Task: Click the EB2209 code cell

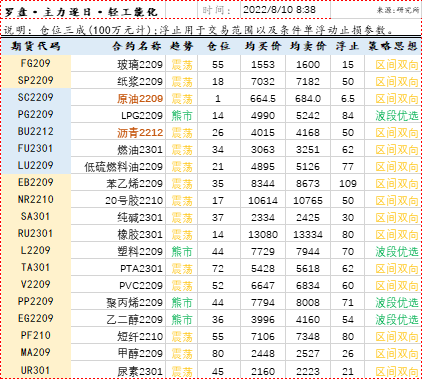Action: pos(36,182)
